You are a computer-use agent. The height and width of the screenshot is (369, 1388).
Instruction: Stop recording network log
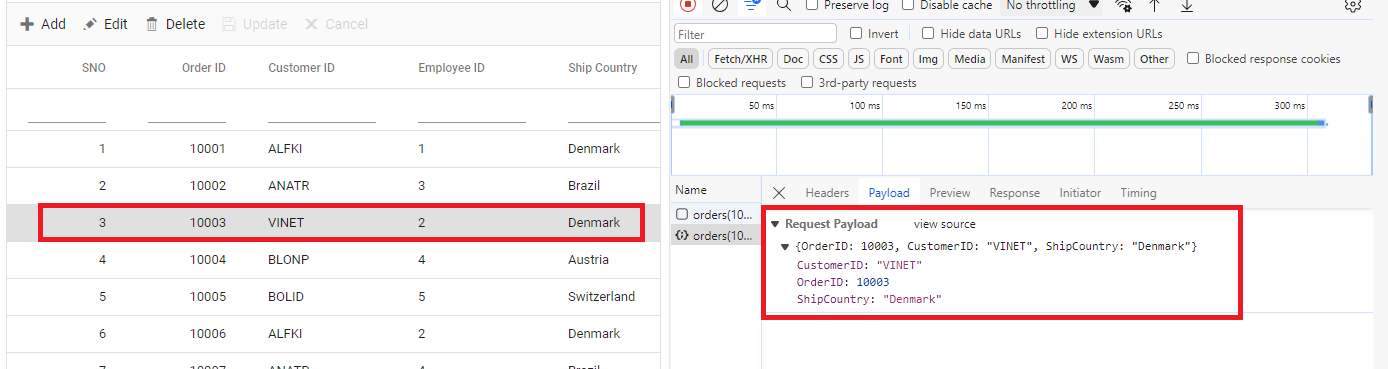click(x=688, y=5)
